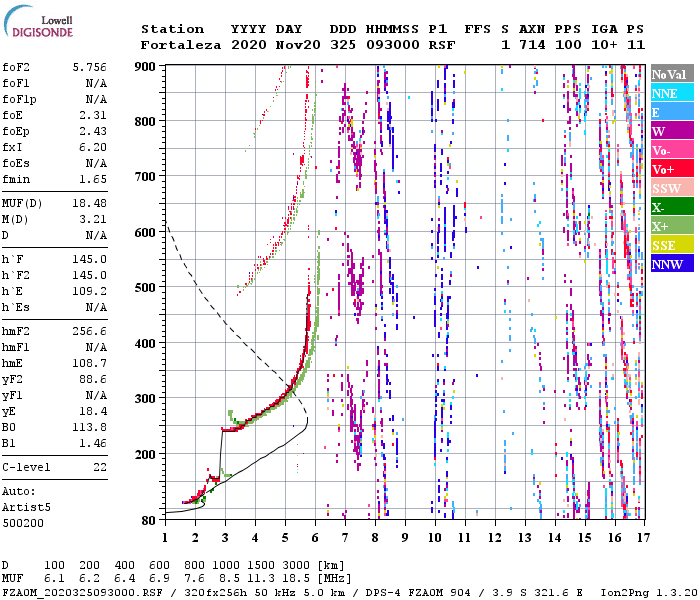Image resolution: width=700 pixels, height=600 pixels.
Task: Click the M(D) value 3.21
Action: 93,219
